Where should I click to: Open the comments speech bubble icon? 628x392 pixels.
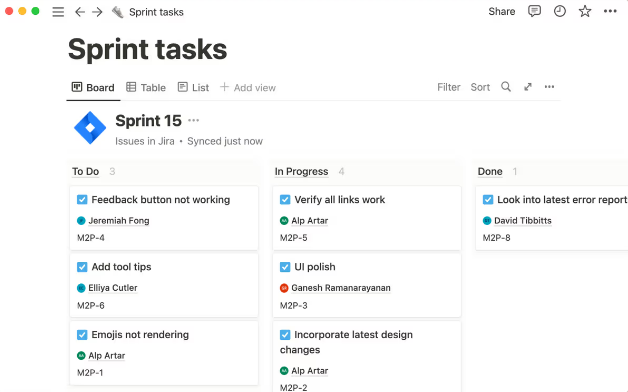(x=534, y=11)
